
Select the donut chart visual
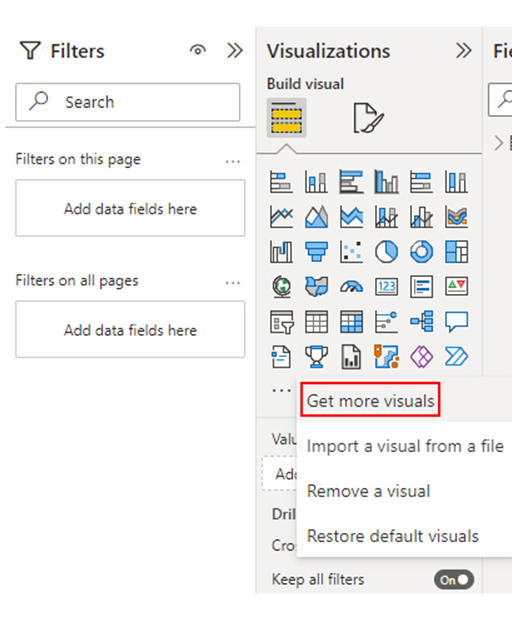coord(421,251)
